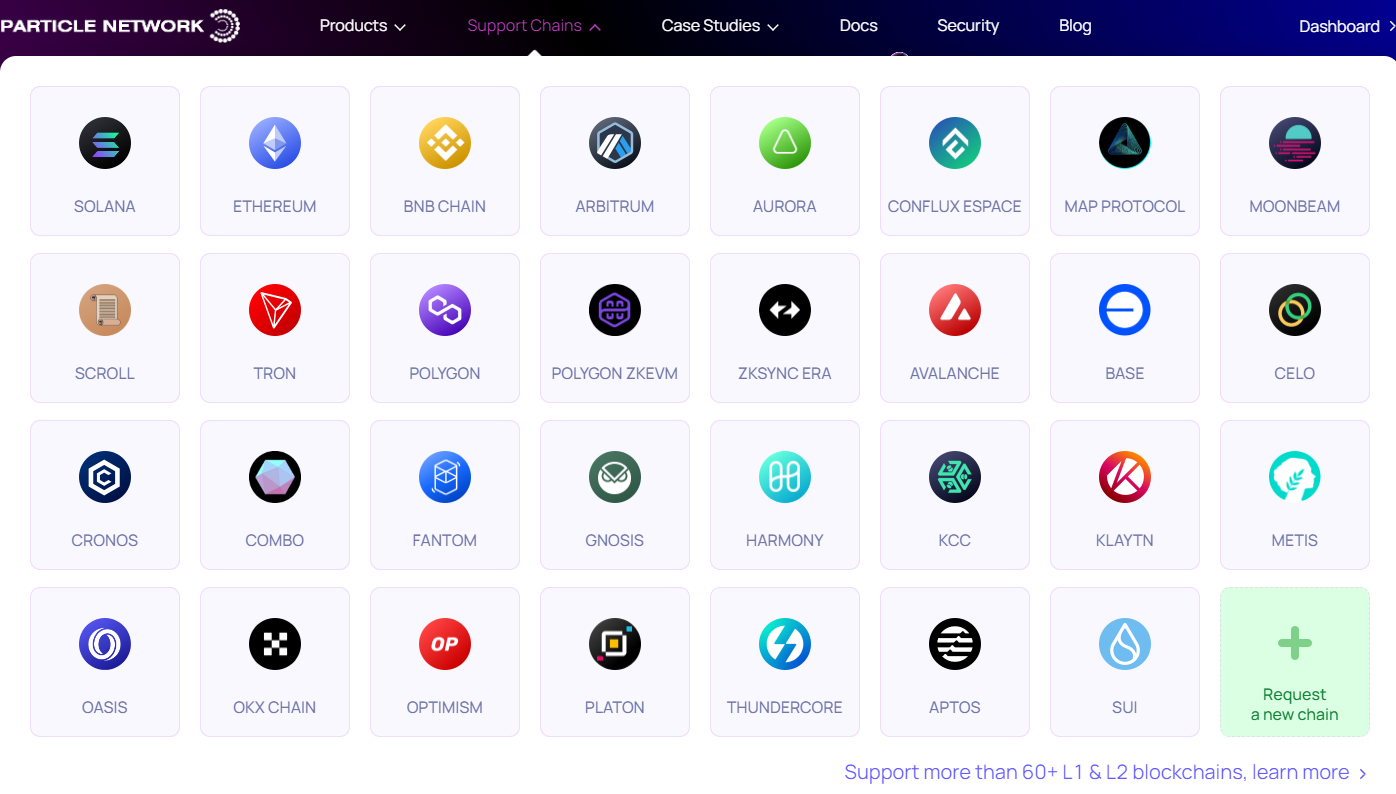Click the red OP Optimism logo
The height and width of the screenshot is (794, 1396).
coord(445,644)
